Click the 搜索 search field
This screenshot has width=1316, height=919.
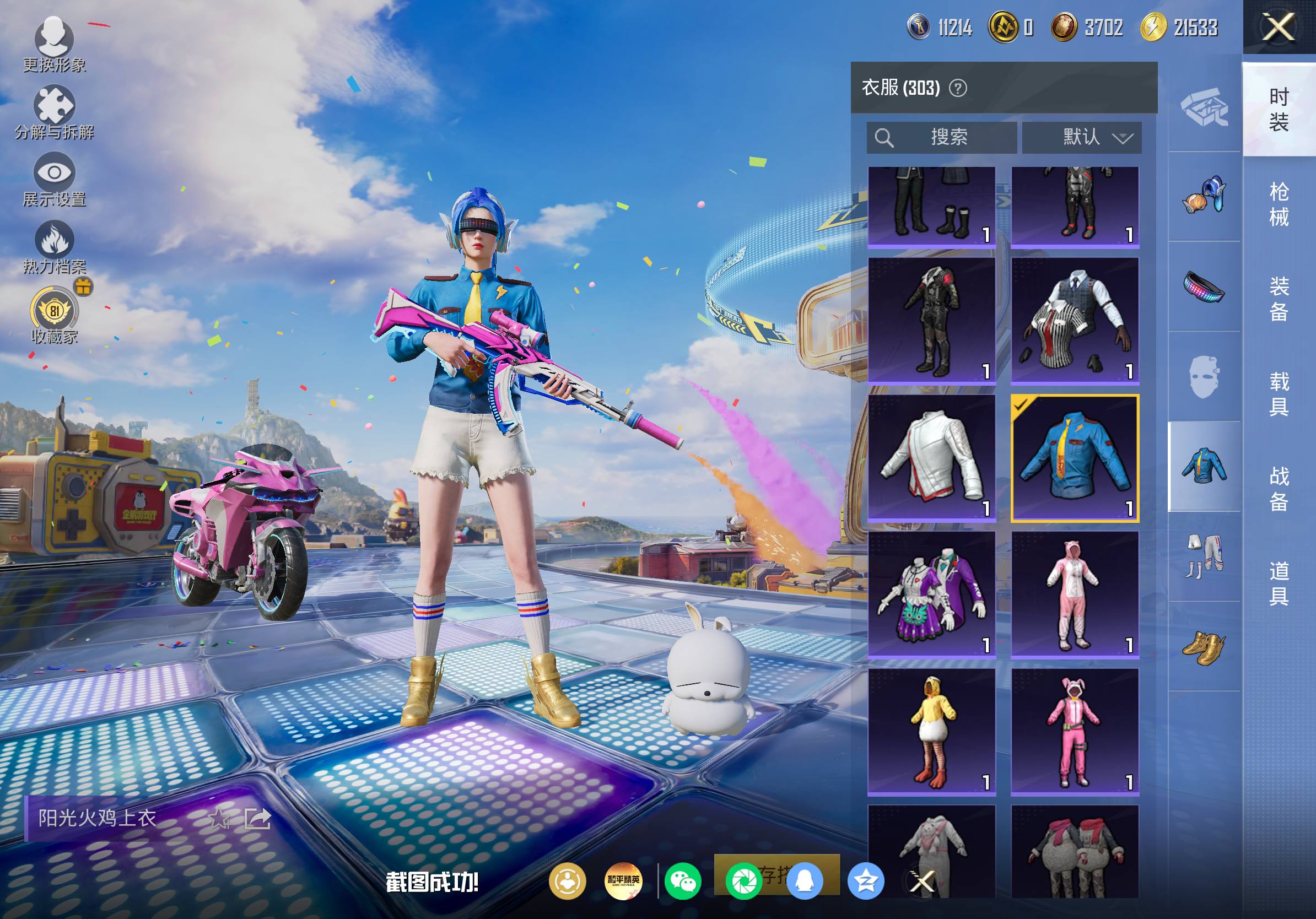point(941,138)
